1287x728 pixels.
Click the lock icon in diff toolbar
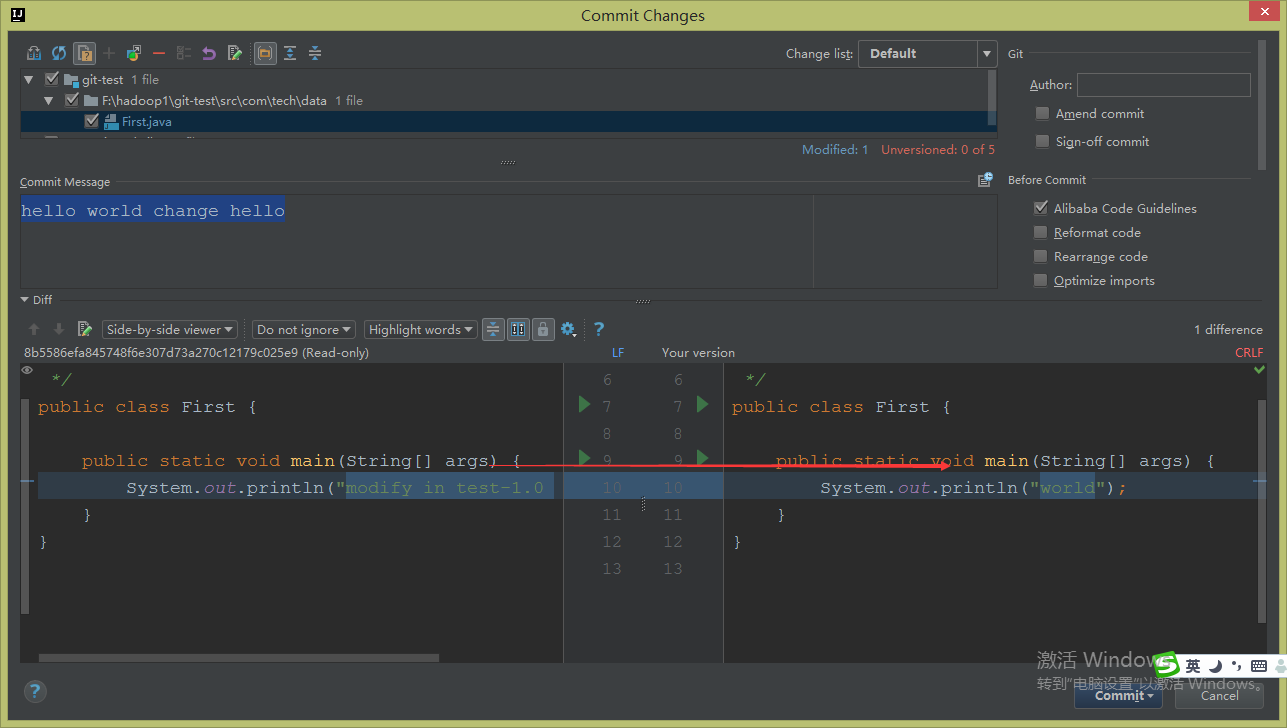point(543,329)
